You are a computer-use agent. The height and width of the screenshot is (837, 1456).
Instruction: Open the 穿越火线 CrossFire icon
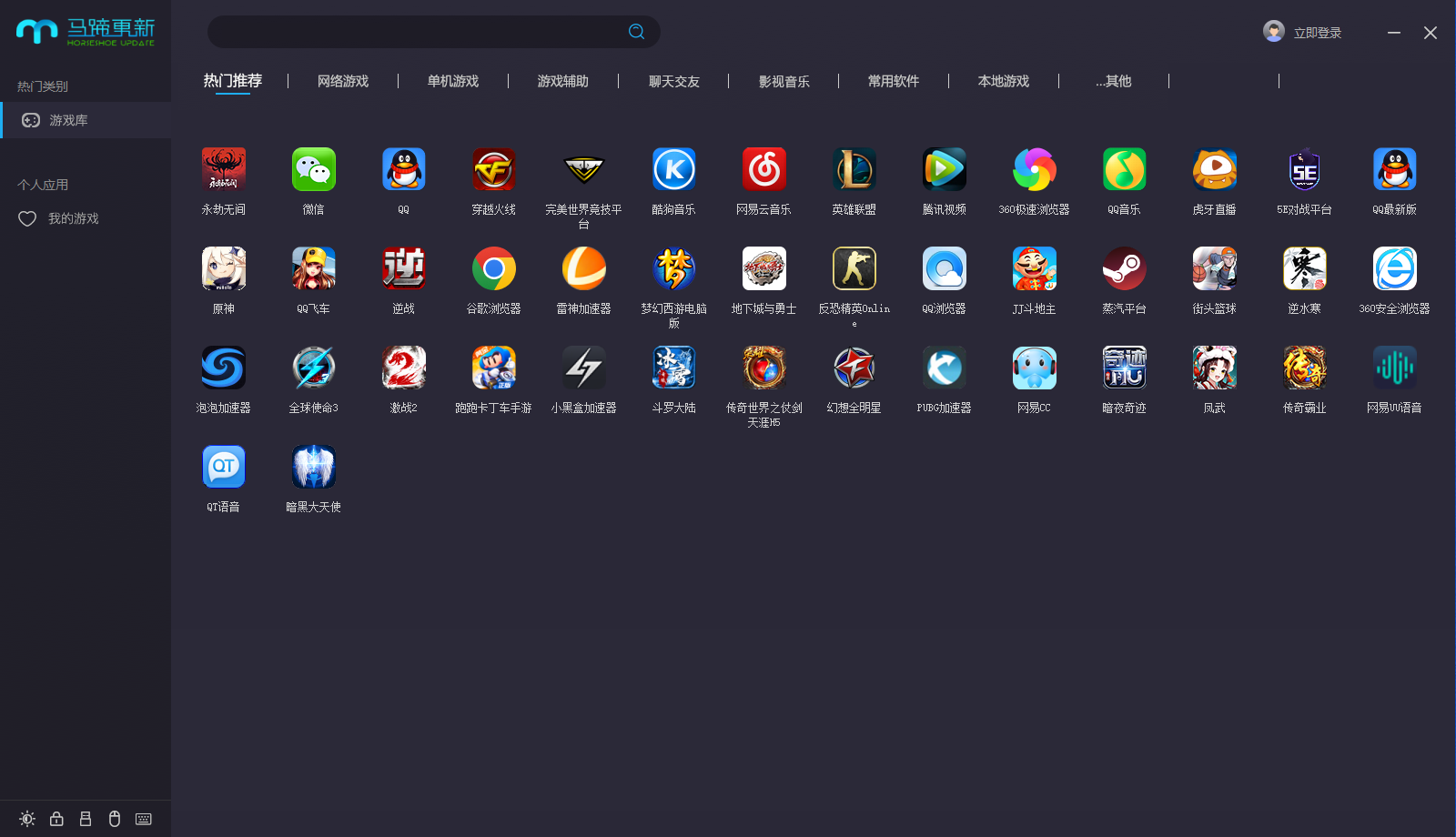493,169
